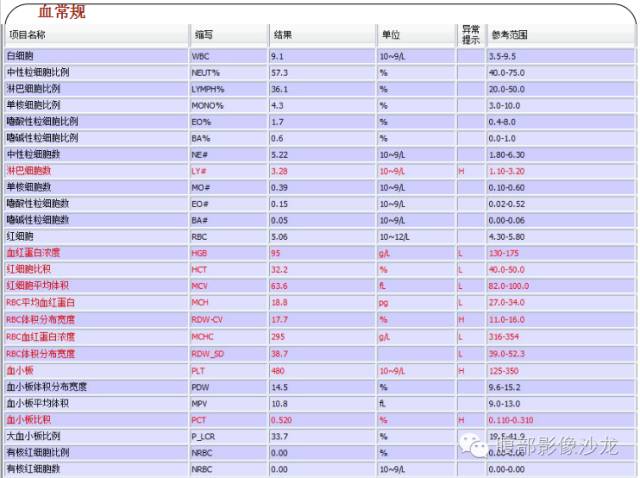Click the MPV abbreviation cell

pos(200,404)
